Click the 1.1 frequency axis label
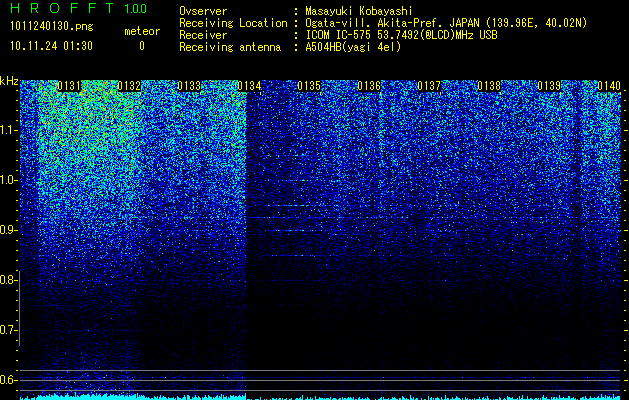The width and height of the screenshot is (629, 400). (8, 130)
